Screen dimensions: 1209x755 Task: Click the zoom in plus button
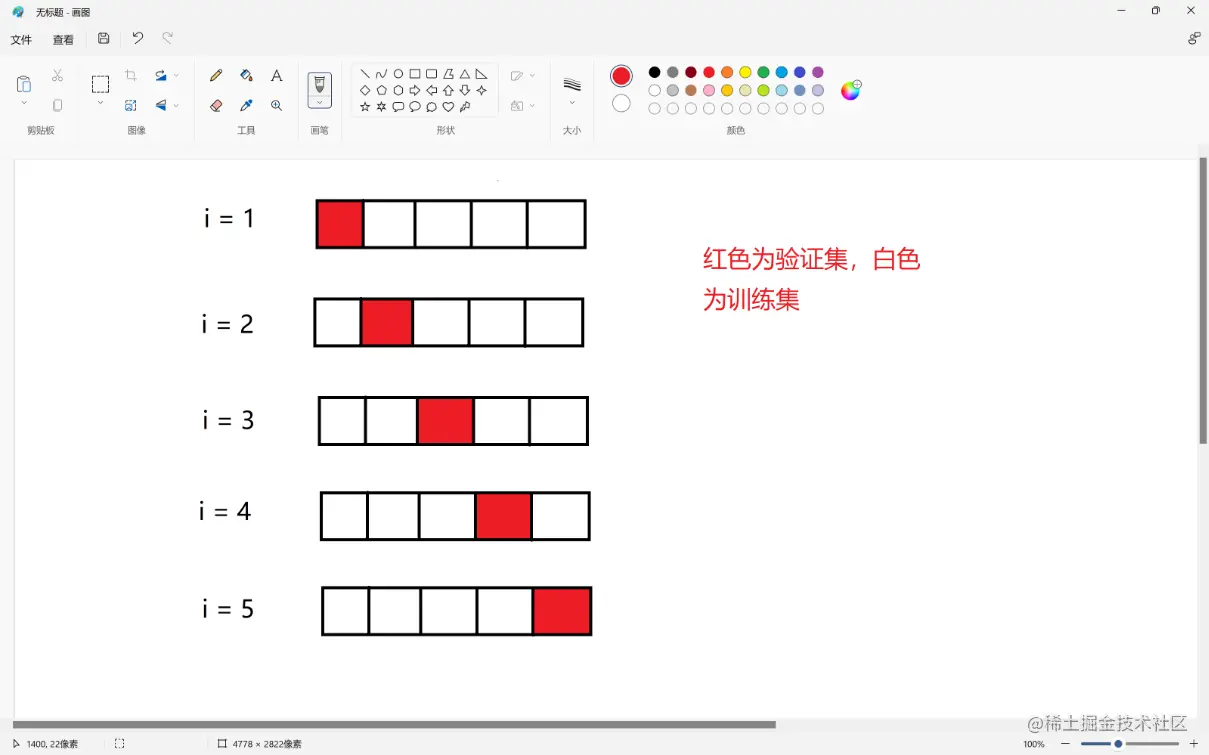[1193, 744]
